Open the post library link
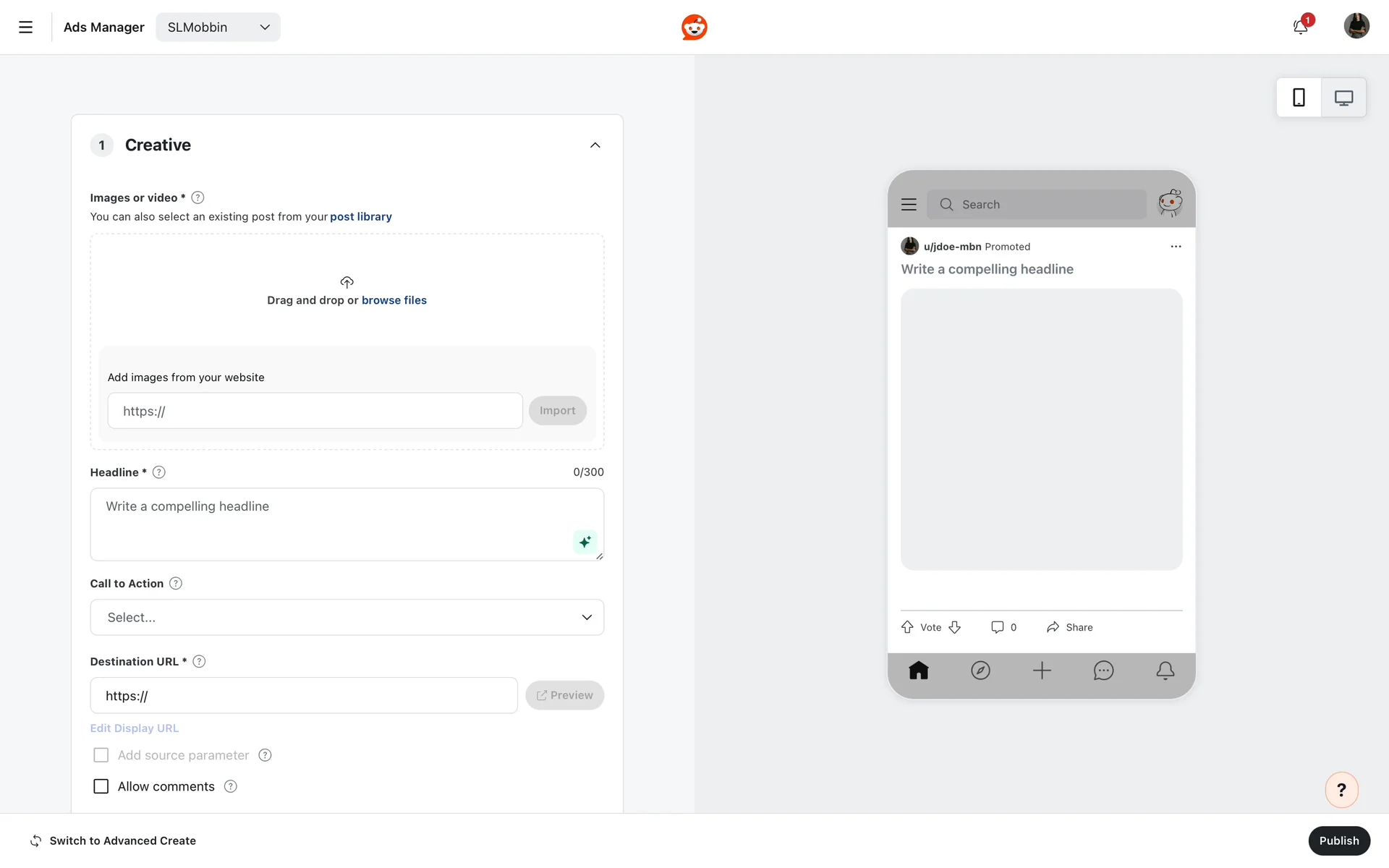1389x868 pixels. [x=360, y=217]
